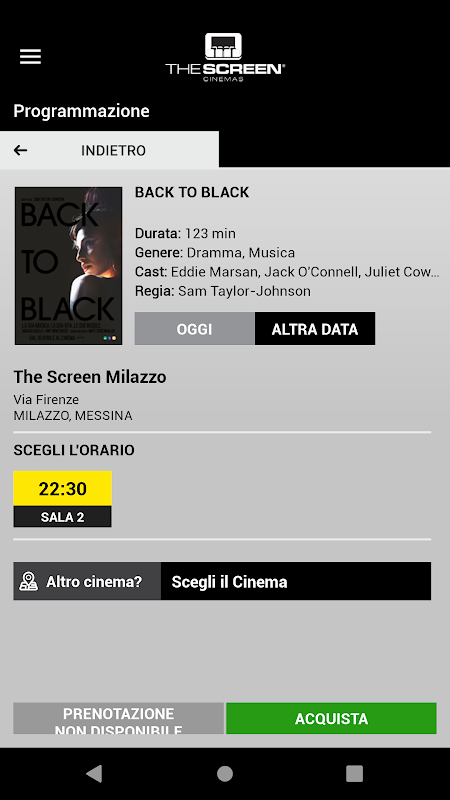The image size is (450, 800).
Task: Switch to ALTRA DATA option
Action: point(315,329)
